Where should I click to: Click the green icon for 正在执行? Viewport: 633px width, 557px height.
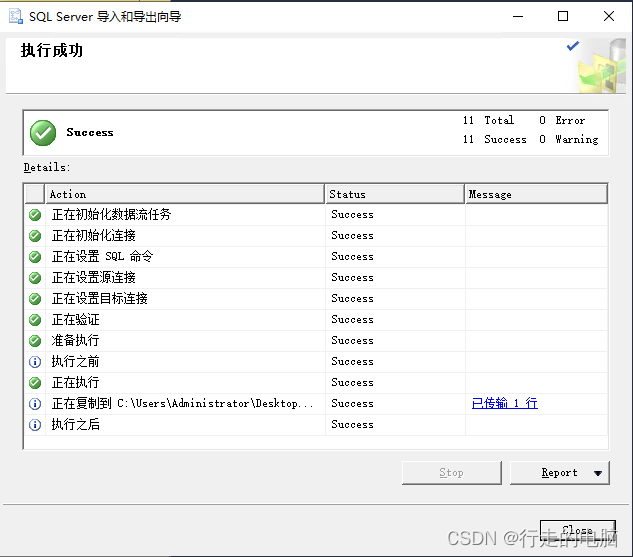[x=35, y=383]
